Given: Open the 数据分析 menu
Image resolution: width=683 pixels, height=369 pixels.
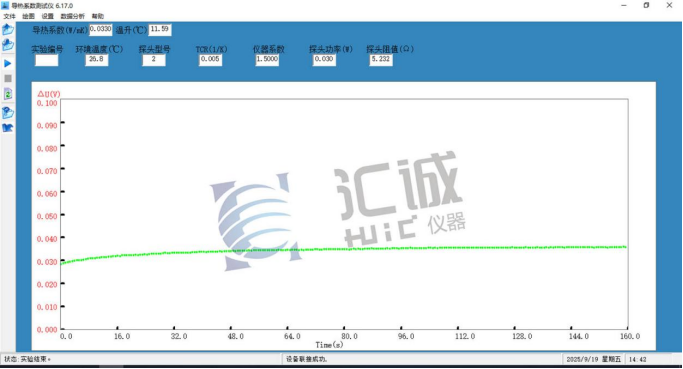Looking at the screenshot, I should (73, 16).
